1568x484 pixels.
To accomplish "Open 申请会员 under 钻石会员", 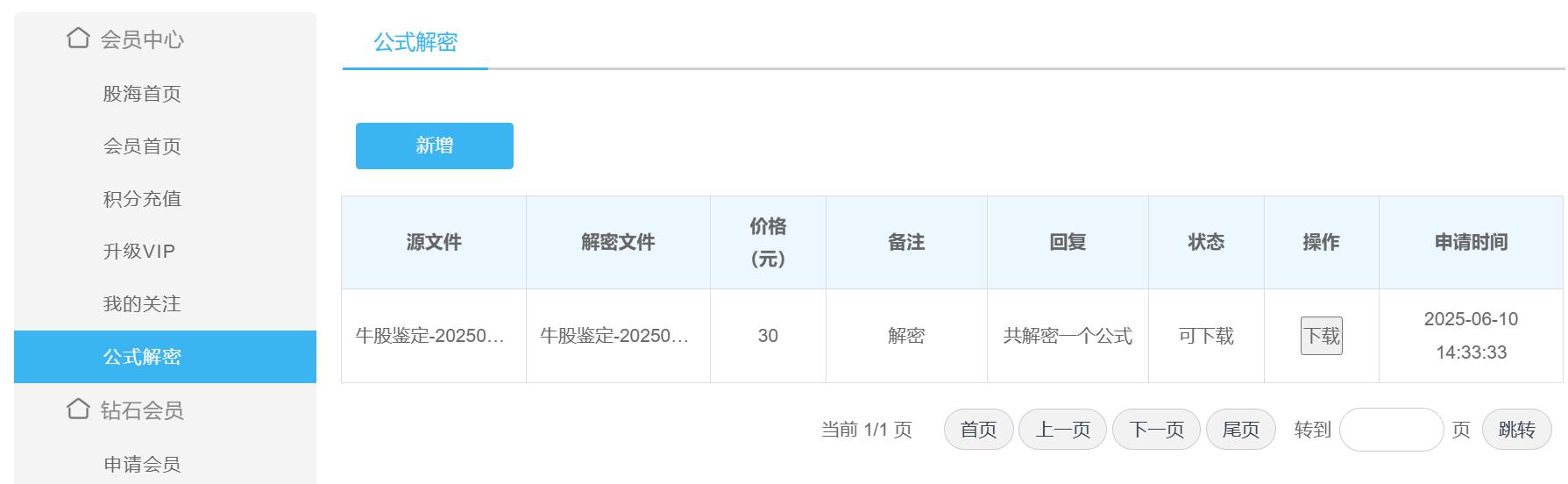I will [x=142, y=465].
